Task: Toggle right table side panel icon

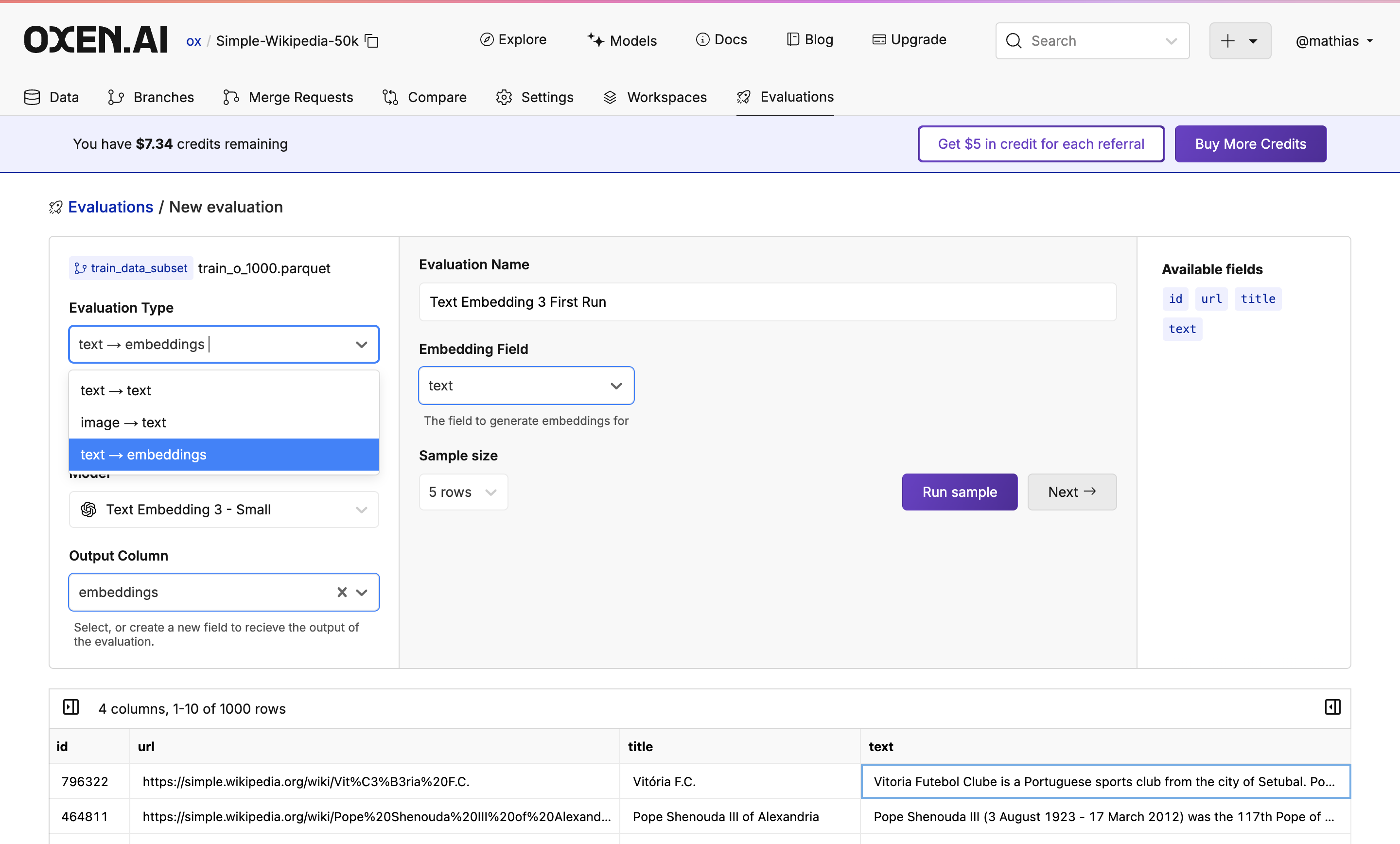Action: (x=1332, y=707)
